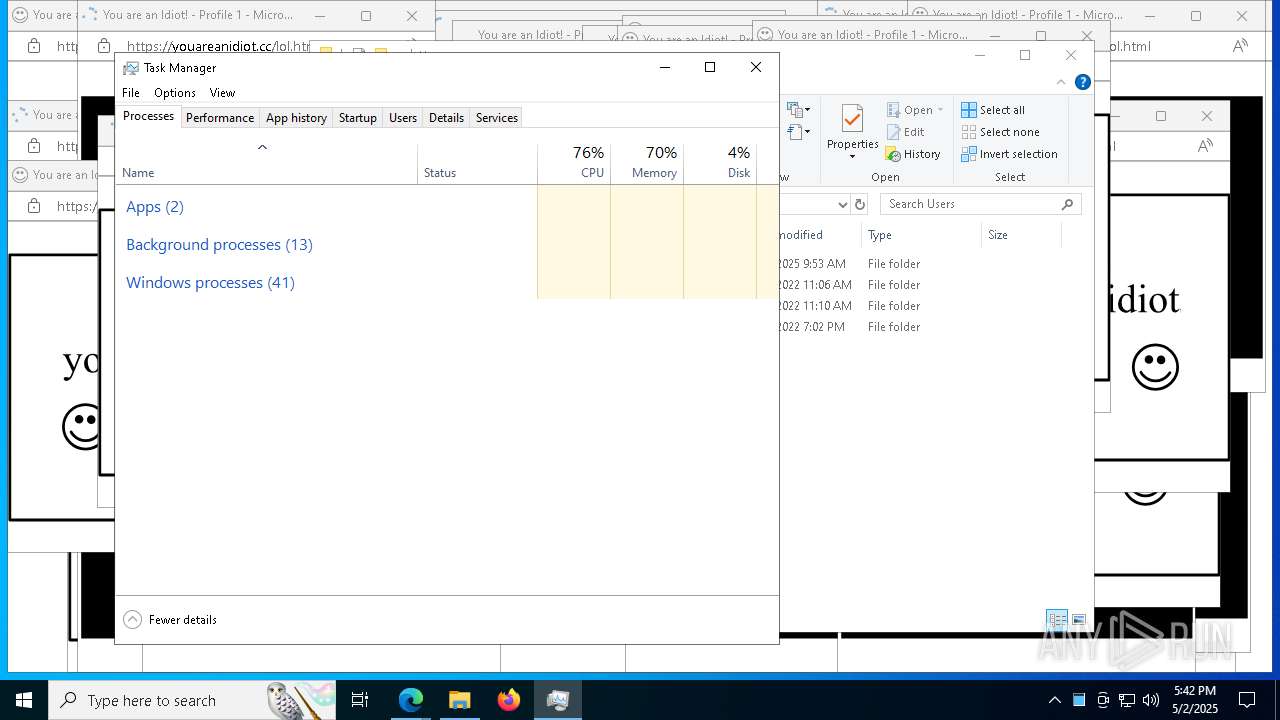
Task: Sort processes by Memory usage column
Action: [x=647, y=164]
